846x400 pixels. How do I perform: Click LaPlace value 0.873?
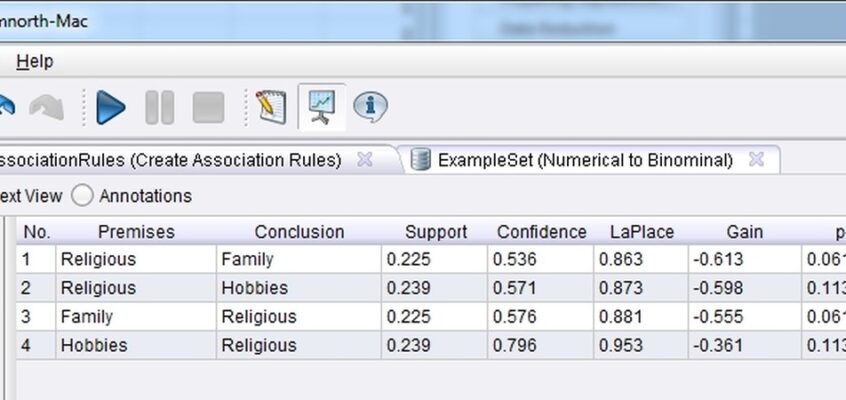[x=642, y=288]
